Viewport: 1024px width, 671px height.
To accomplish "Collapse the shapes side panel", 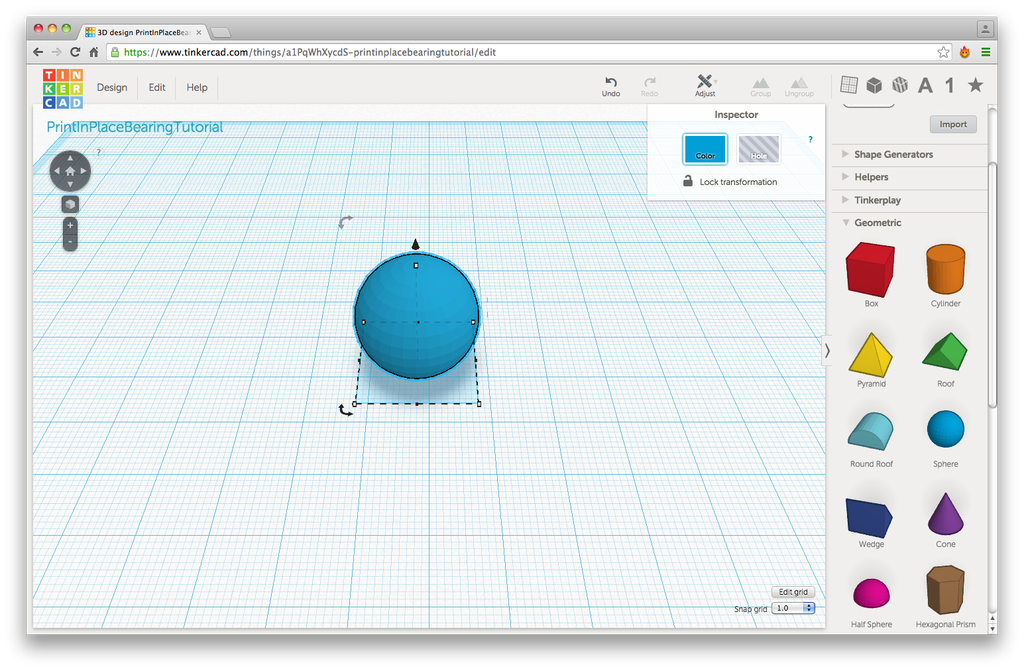I will (x=827, y=351).
